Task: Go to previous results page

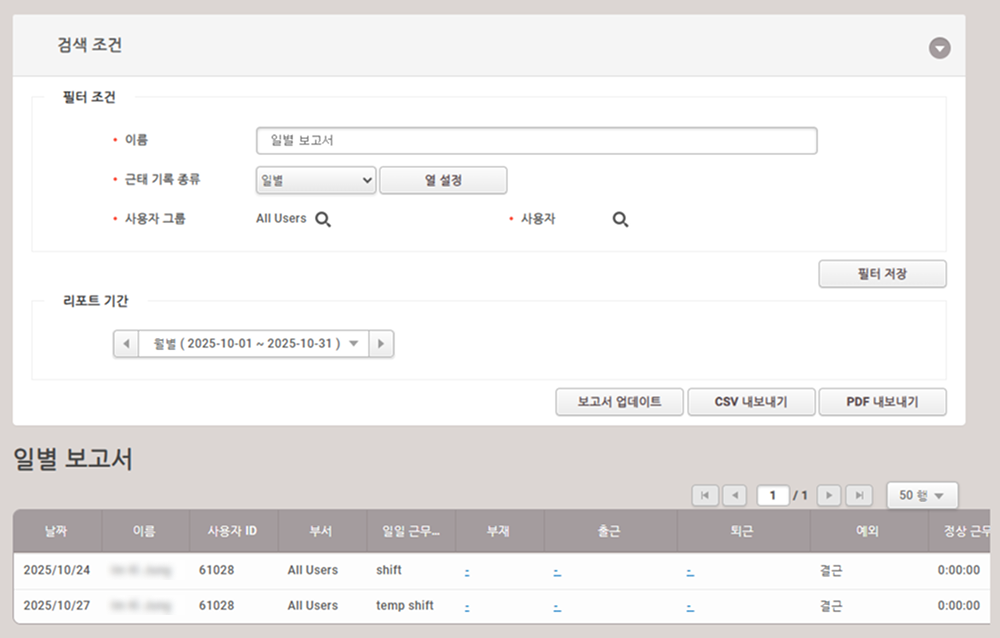Action: pyautogui.click(x=735, y=495)
